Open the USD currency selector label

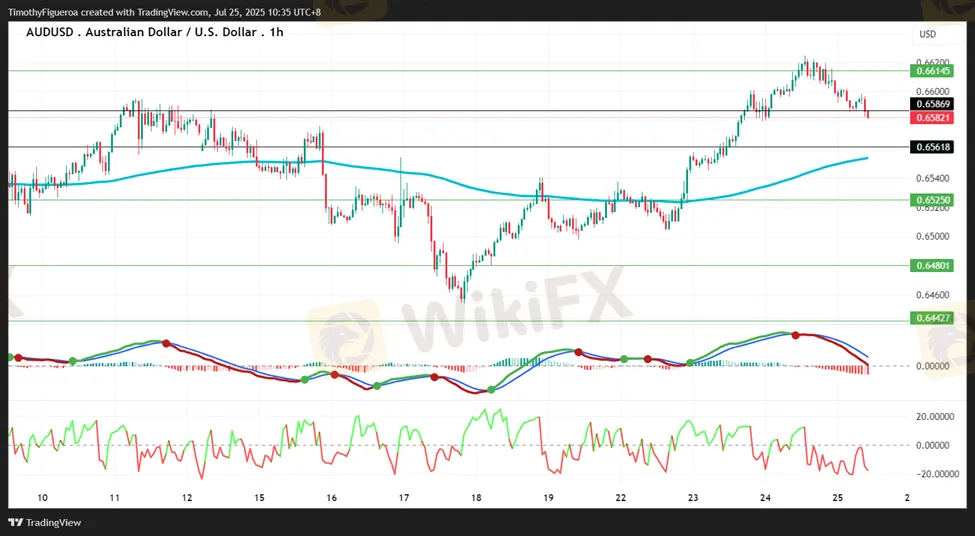click(x=927, y=34)
